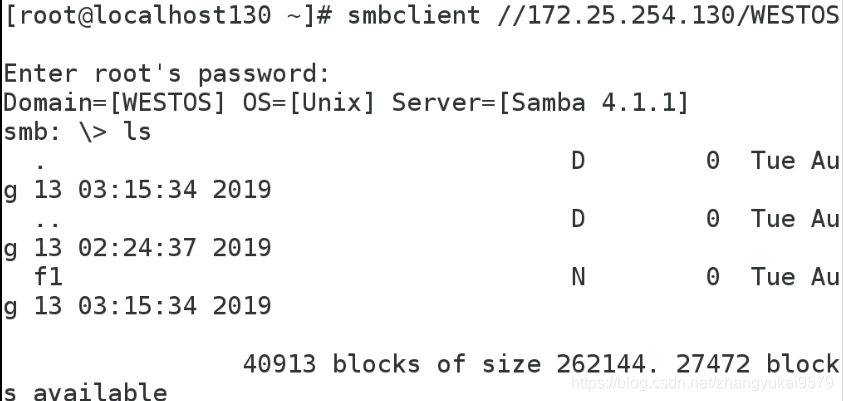Image resolution: width=843 pixels, height=401 pixels.
Task: Click the Domain=[WESTOS] text
Action: pos(115,102)
